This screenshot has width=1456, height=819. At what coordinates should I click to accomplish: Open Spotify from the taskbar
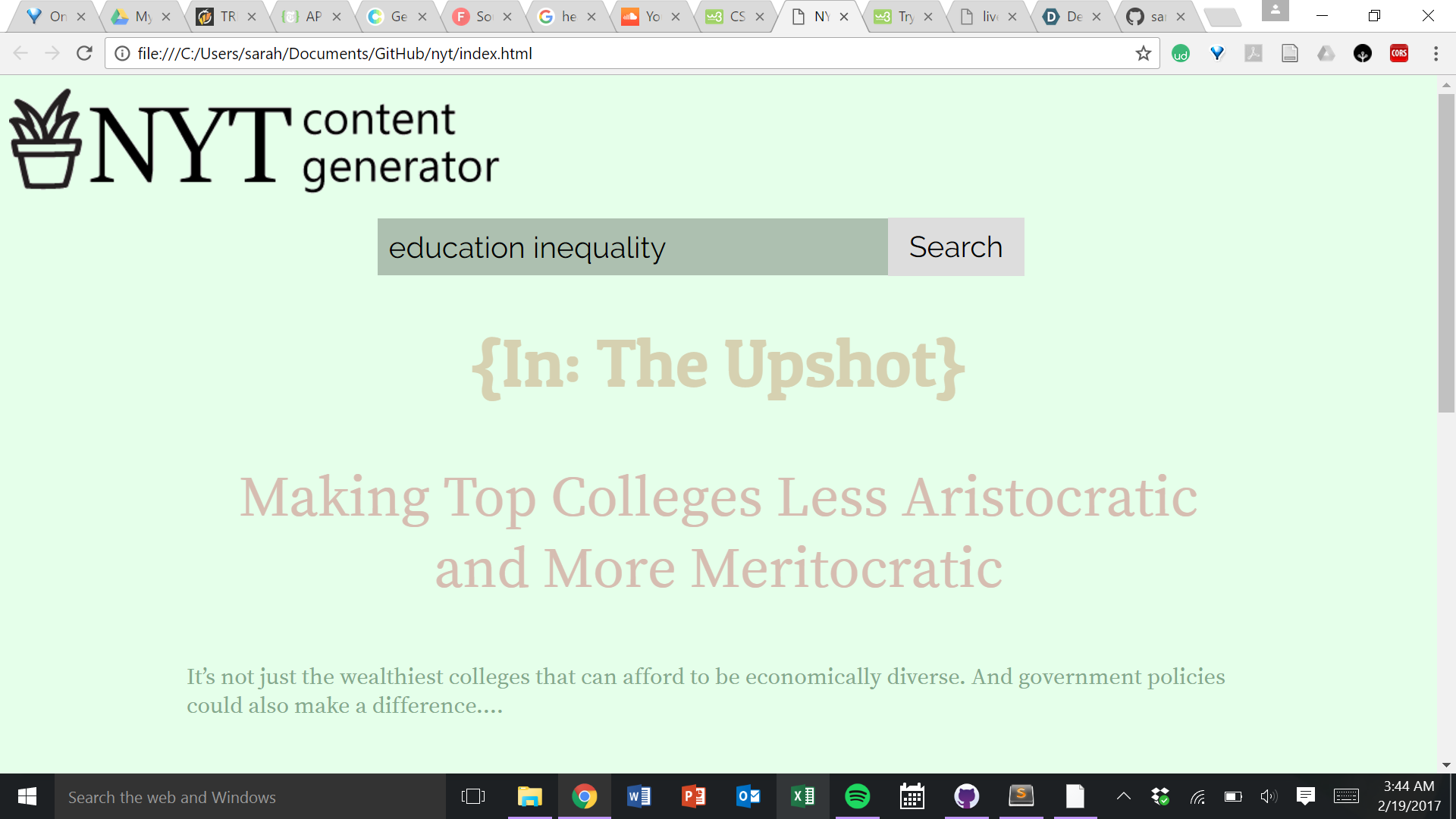point(857,796)
